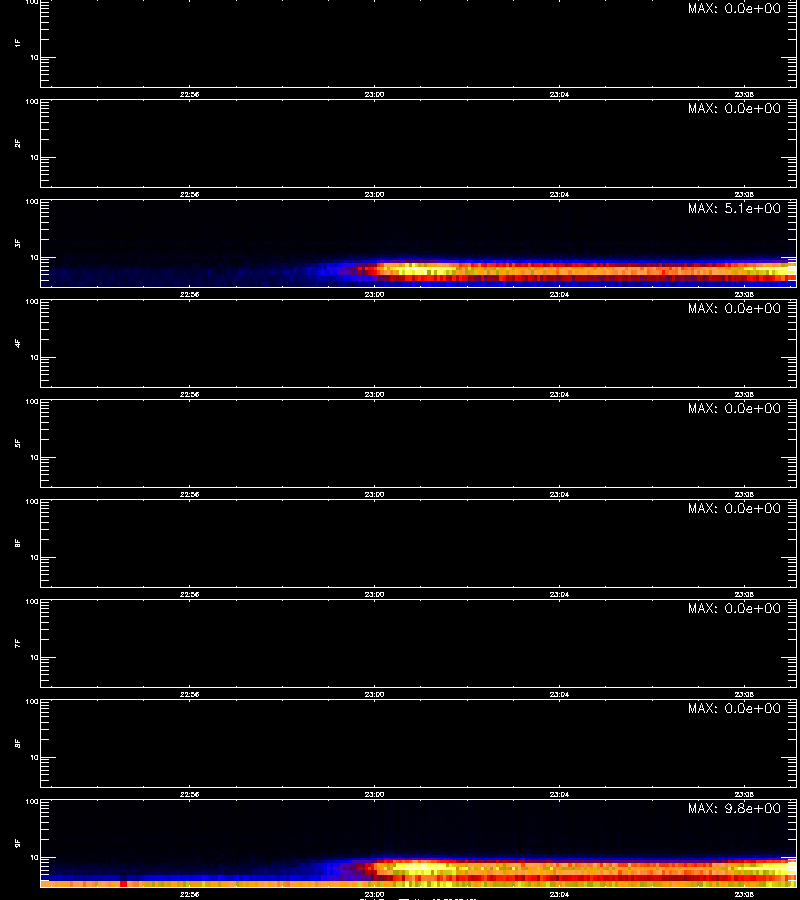800x900 pixels.
Task: Select the 'MAX: 9.8e+00' readout
Action: tap(734, 808)
